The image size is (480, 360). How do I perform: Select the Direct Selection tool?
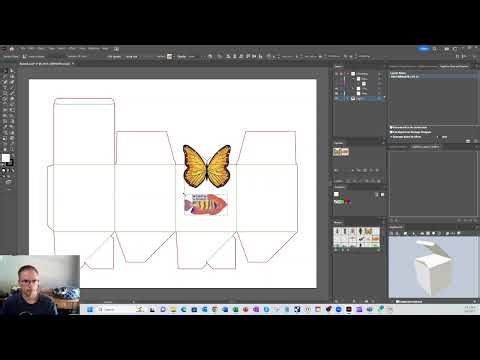click(x=12, y=71)
